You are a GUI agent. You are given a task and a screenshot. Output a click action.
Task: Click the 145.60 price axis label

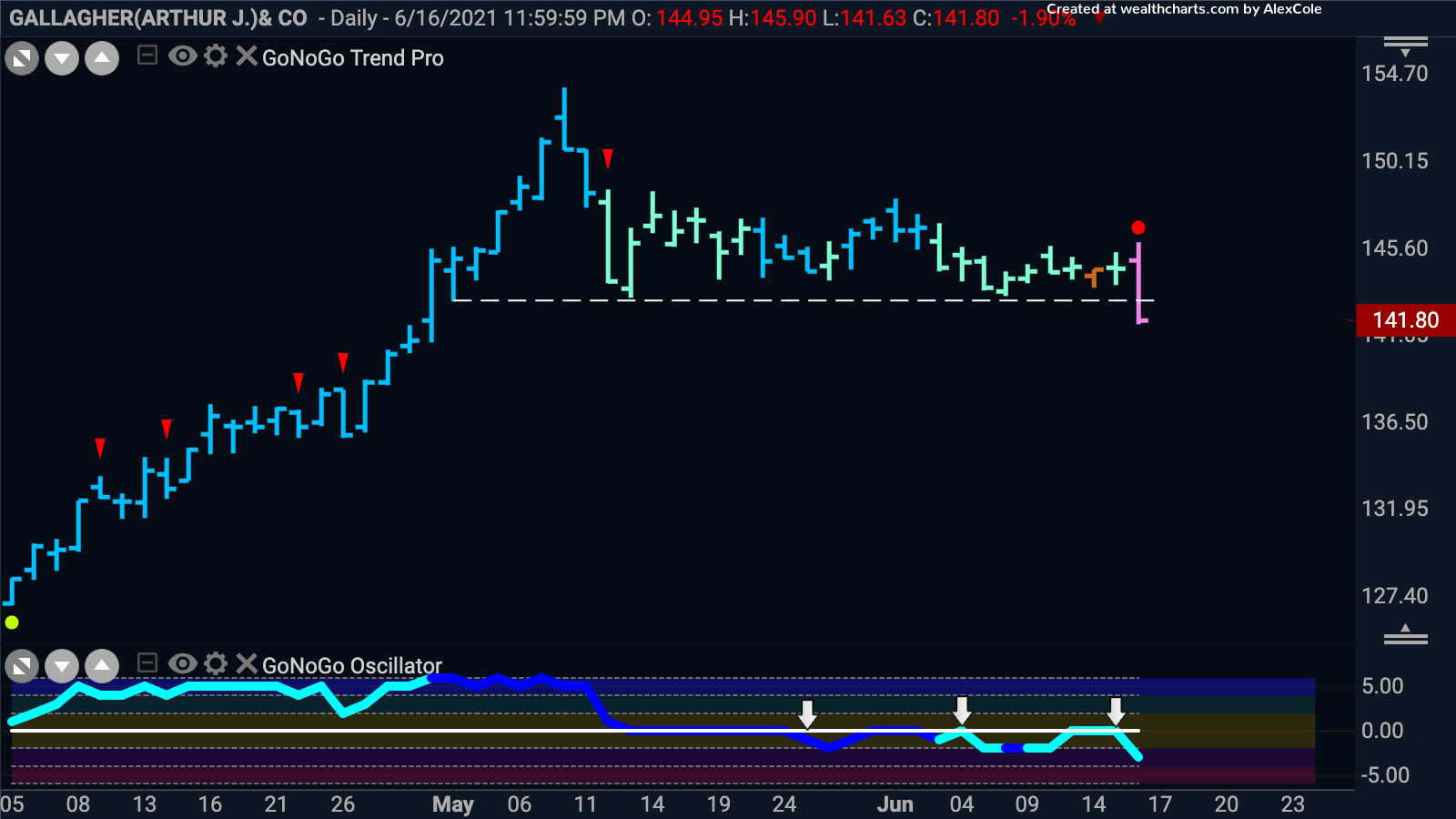pyautogui.click(x=1395, y=248)
